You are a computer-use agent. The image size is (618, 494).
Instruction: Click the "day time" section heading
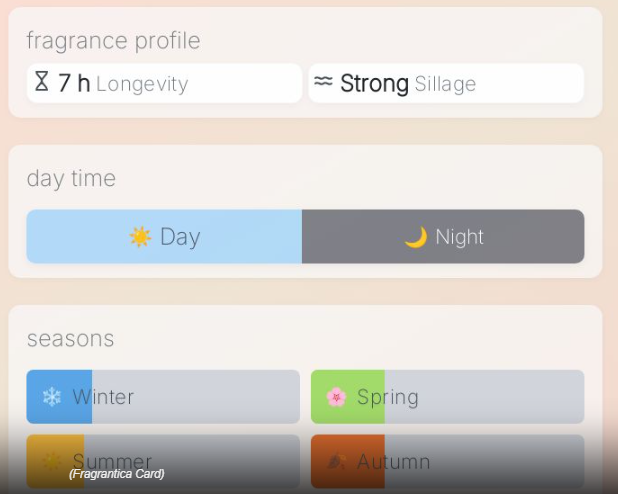(x=71, y=179)
